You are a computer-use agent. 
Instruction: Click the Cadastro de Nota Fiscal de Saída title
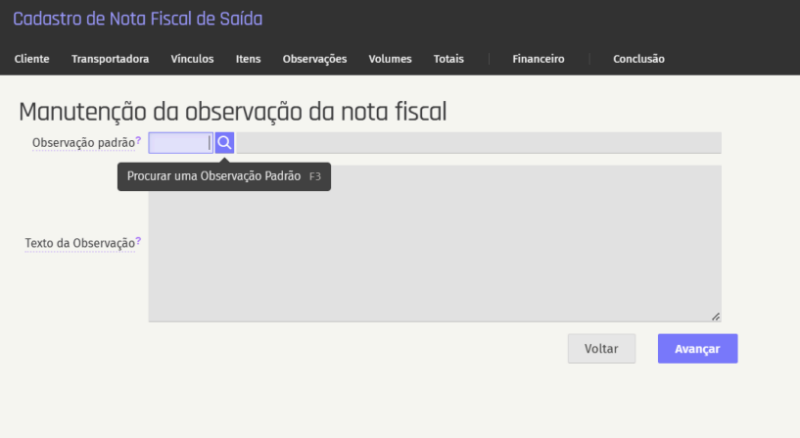tap(138, 19)
